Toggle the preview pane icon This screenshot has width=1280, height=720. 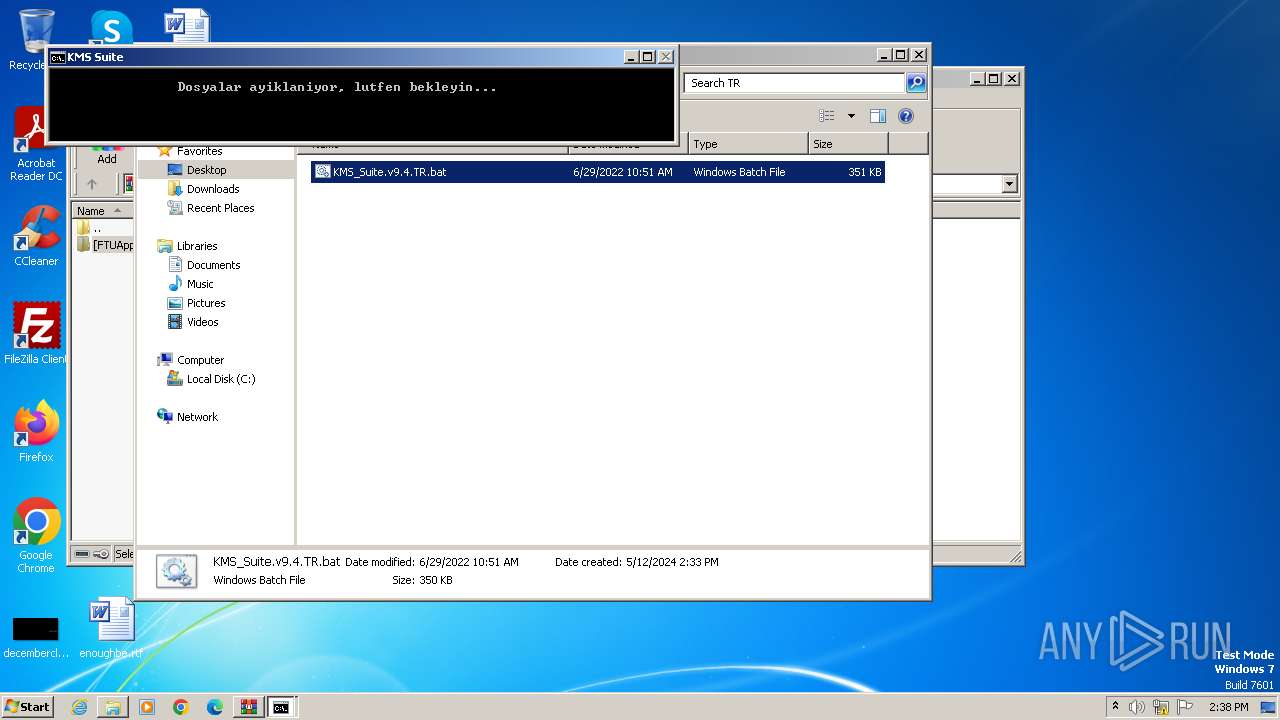878,116
